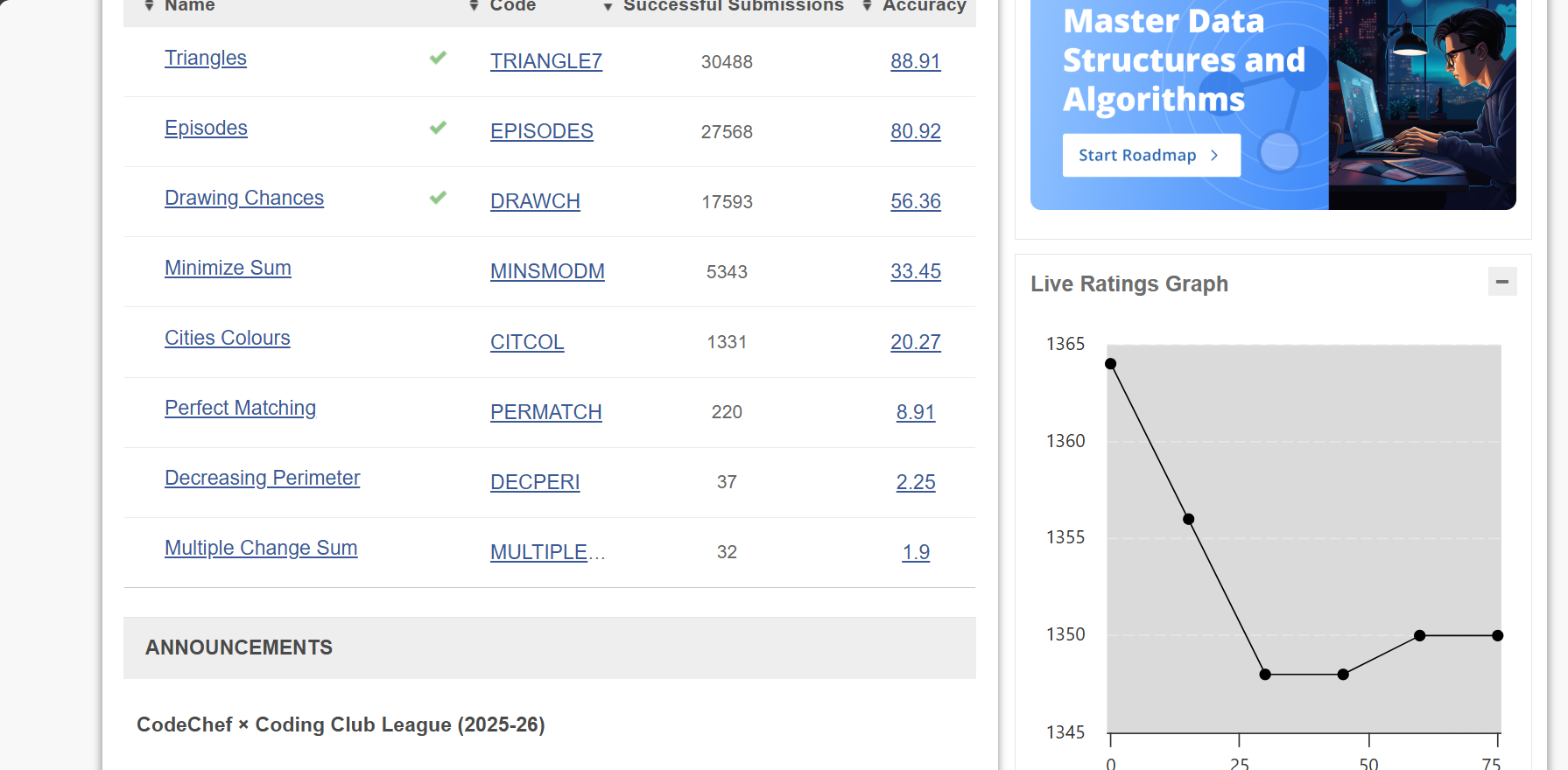Click the green solved checkmark for Triangles
The width and height of the screenshot is (1568, 770).
[x=438, y=58]
